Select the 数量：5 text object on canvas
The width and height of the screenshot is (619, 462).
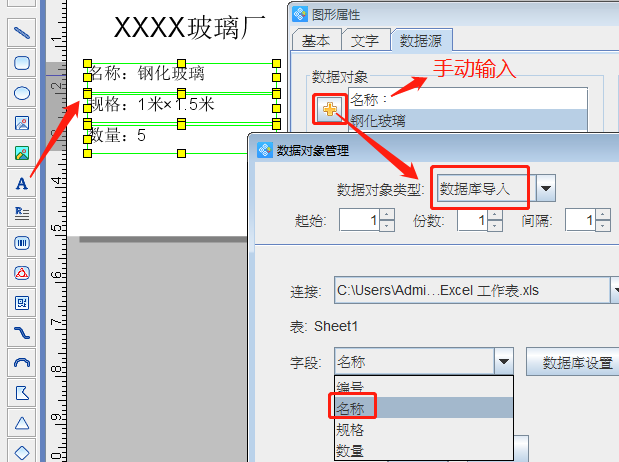point(117,135)
